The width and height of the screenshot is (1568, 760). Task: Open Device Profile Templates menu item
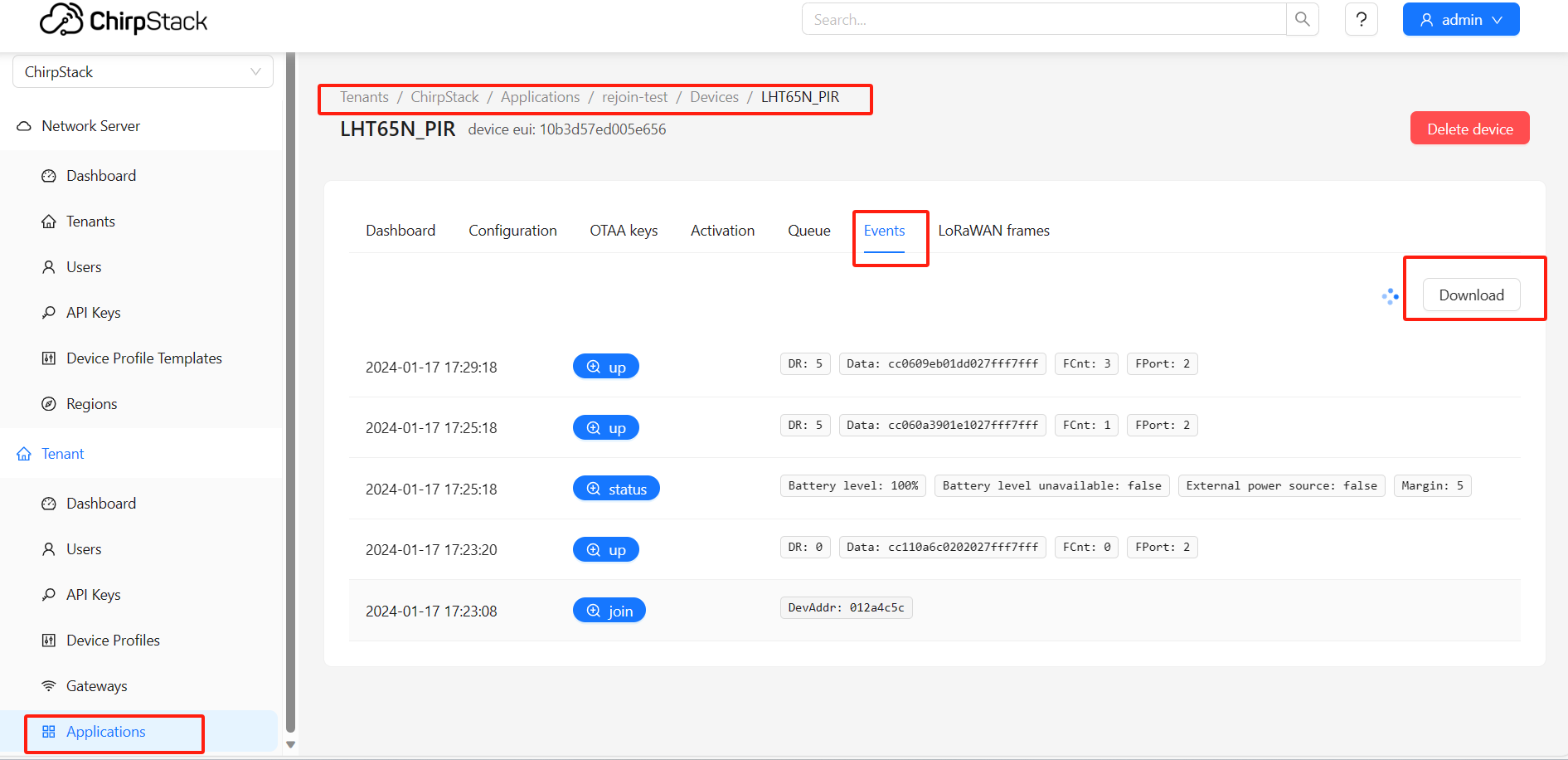[x=139, y=358]
